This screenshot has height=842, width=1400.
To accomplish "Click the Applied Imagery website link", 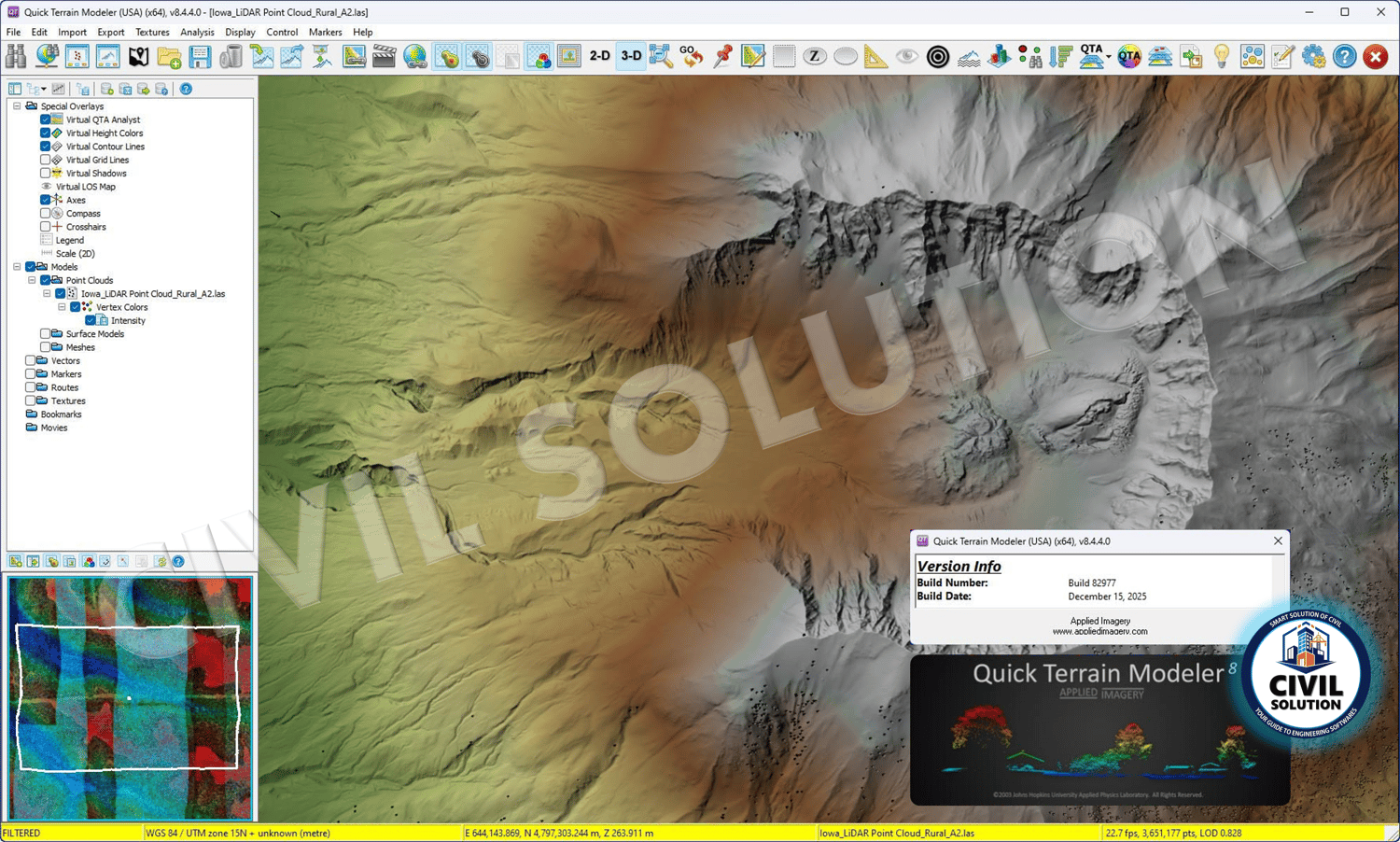I will (x=1100, y=631).
